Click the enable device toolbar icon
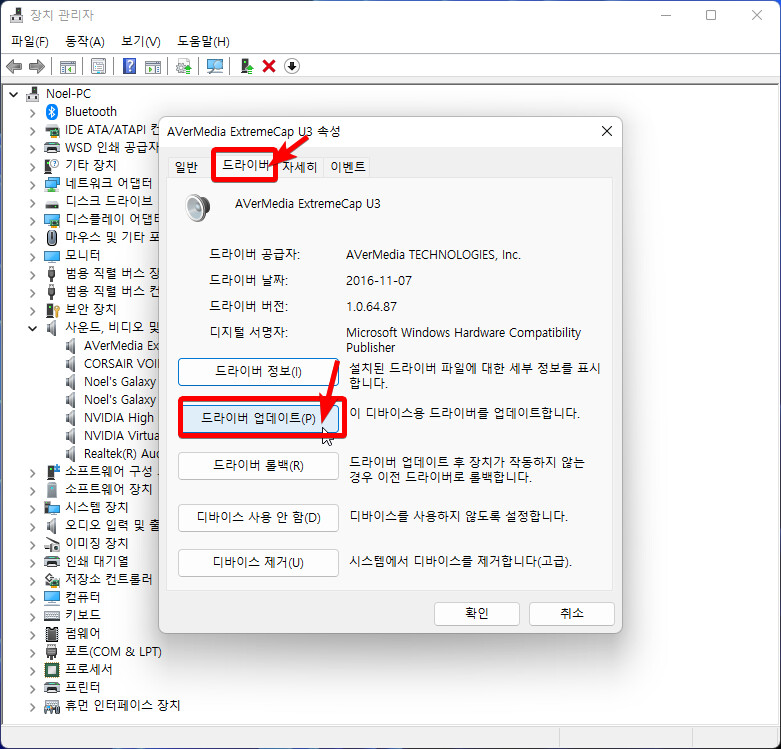Viewport: 781px width, 749px height. pos(247,66)
